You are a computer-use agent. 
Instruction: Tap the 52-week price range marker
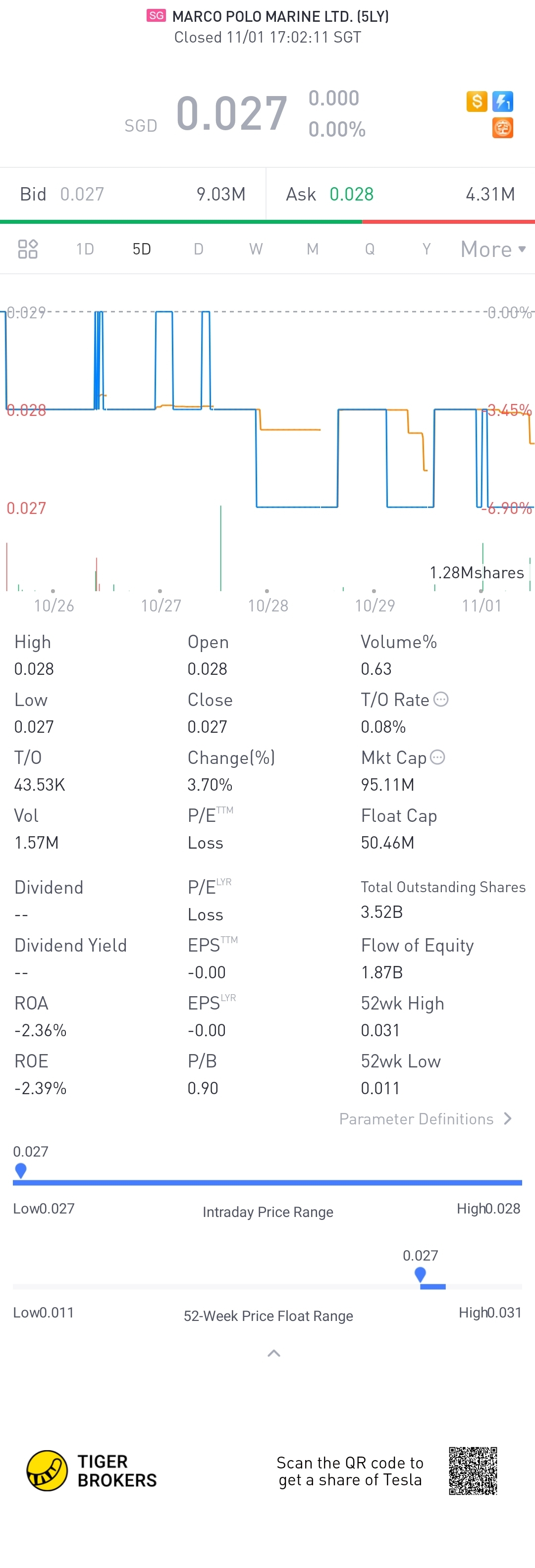pos(420,1274)
